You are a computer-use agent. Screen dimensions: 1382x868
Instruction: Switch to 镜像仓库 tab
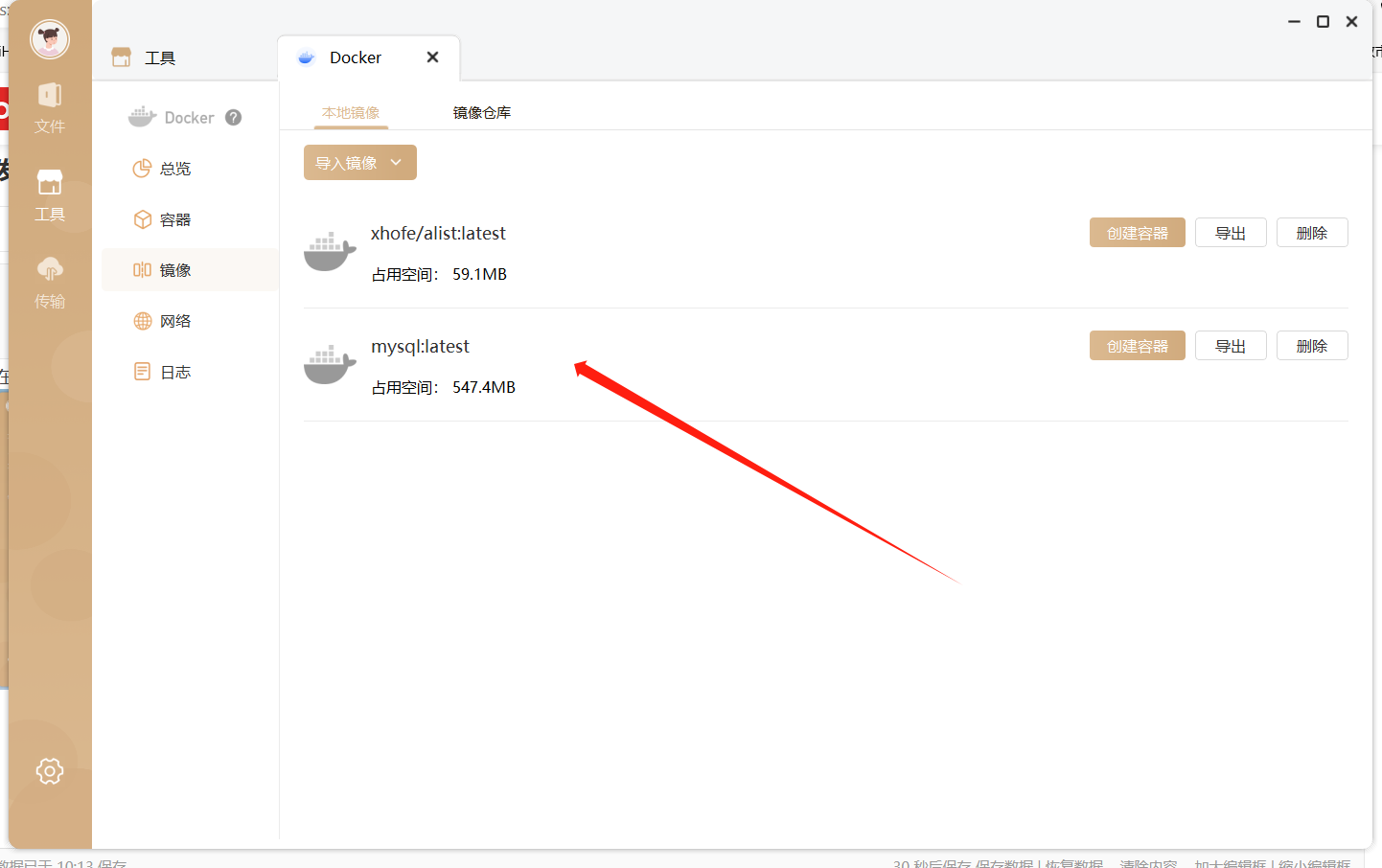point(482,113)
